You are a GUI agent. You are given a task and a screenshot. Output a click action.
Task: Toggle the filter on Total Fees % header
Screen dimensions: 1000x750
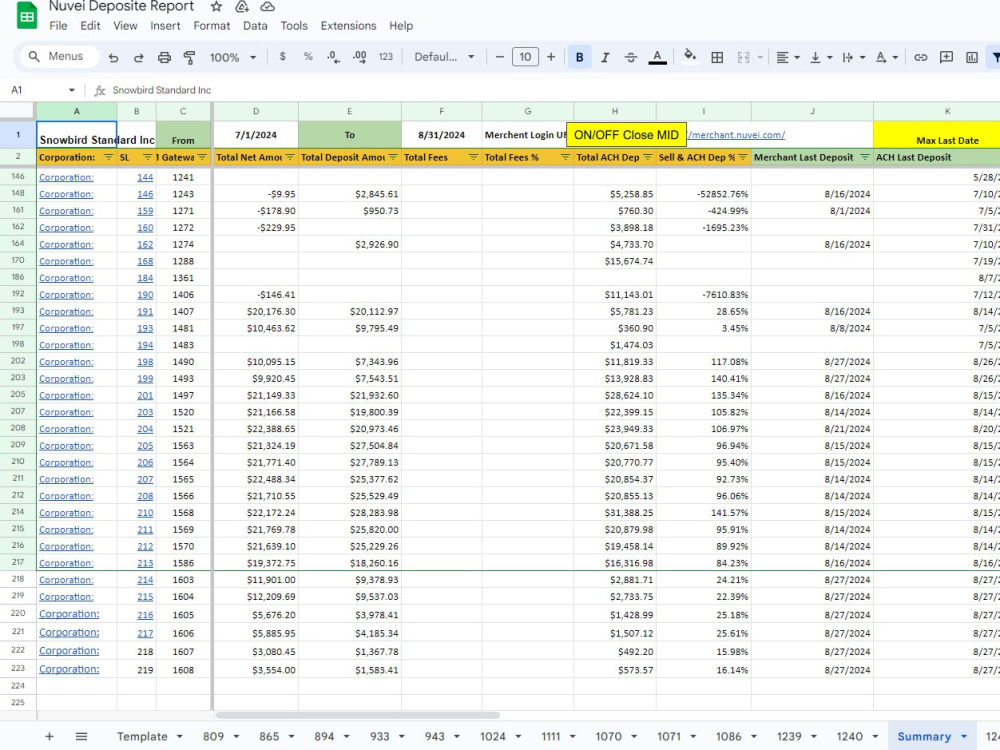565,157
